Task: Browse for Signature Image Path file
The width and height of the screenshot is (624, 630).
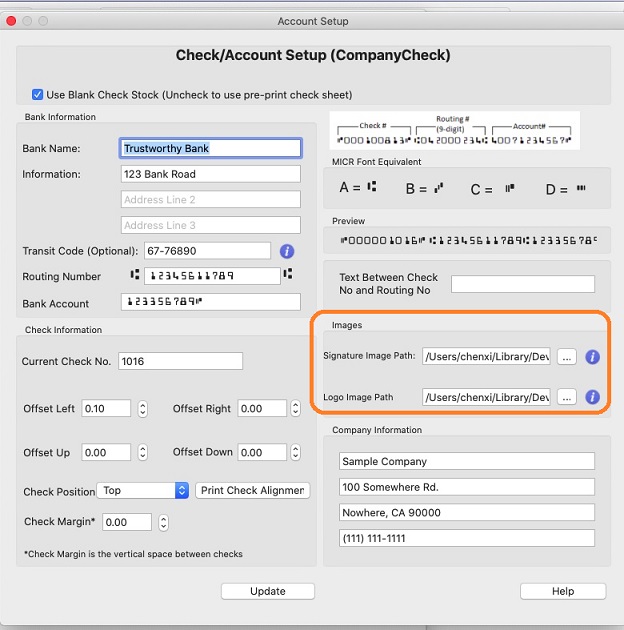Action: point(566,356)
